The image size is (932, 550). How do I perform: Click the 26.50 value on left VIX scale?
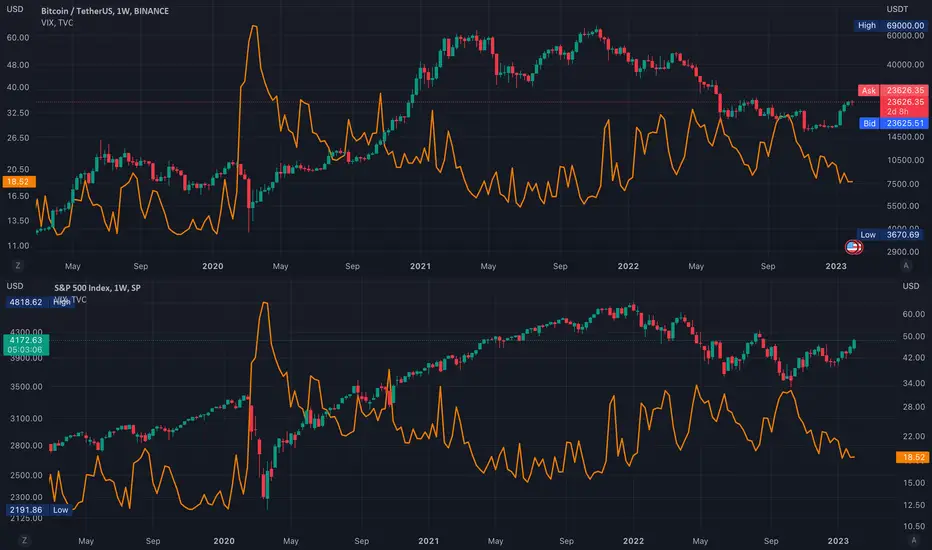[18, 138]
